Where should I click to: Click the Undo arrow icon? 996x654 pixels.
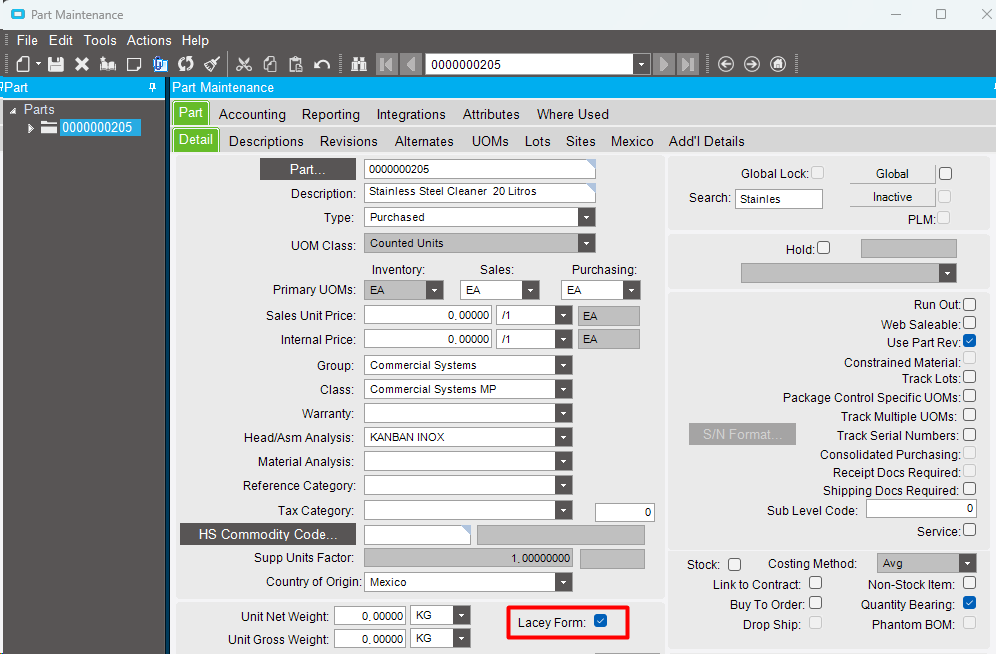coord(322,64)
